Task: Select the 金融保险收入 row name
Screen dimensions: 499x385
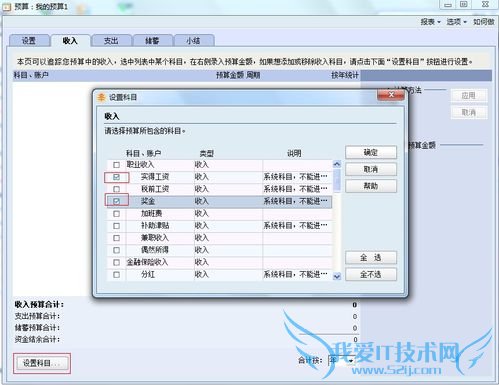Action: pos(147,262)
